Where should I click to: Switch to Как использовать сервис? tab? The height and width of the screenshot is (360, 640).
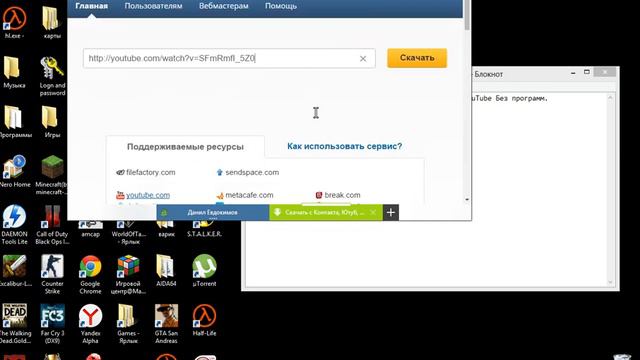pos(344,146)
